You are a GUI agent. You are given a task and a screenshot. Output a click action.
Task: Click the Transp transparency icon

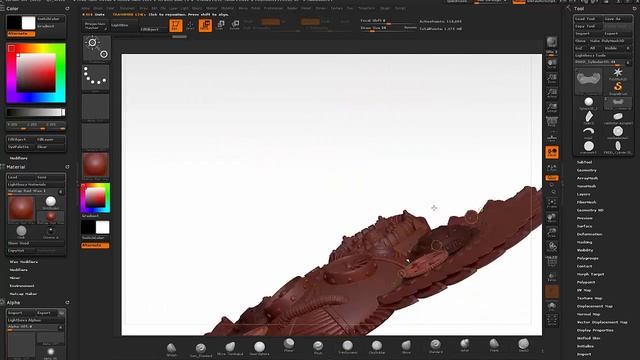pyautogui.click(x=552, y=276)
